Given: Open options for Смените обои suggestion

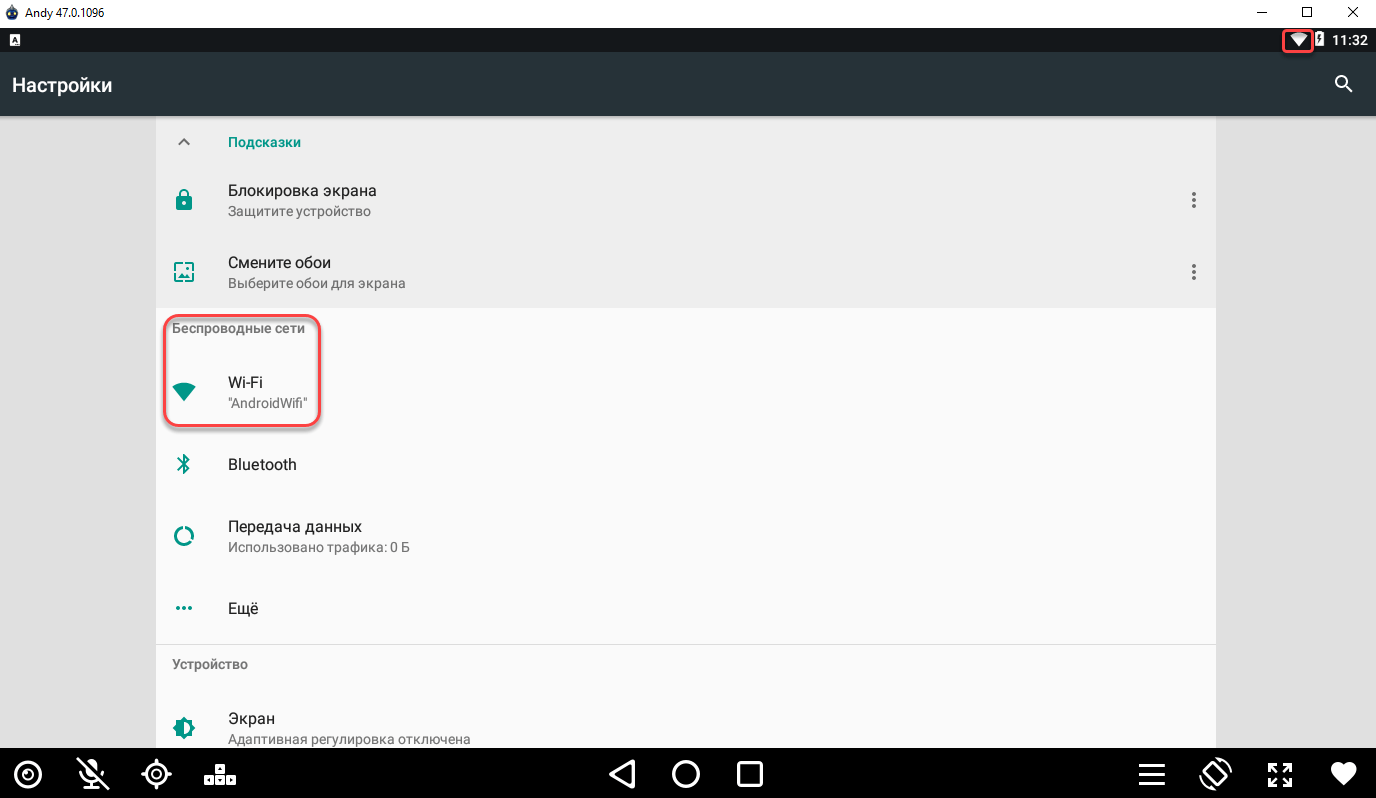Looking at the screenshot, I should pyautogui.click(x=1193, y=272).
